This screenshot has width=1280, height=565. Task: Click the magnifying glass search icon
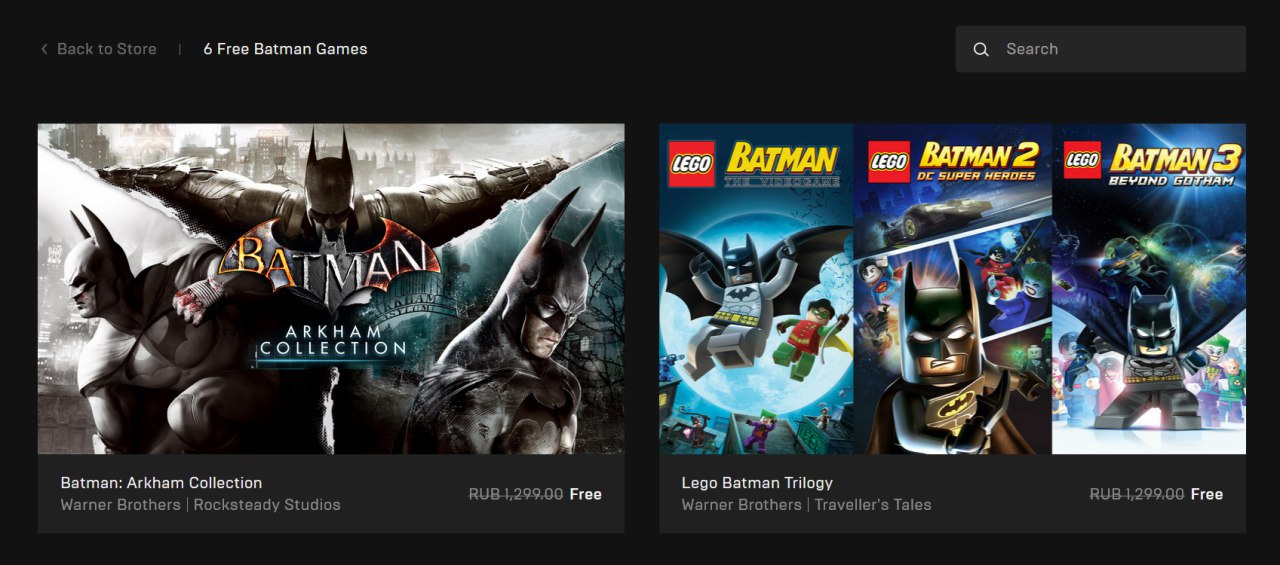(981, 49)
